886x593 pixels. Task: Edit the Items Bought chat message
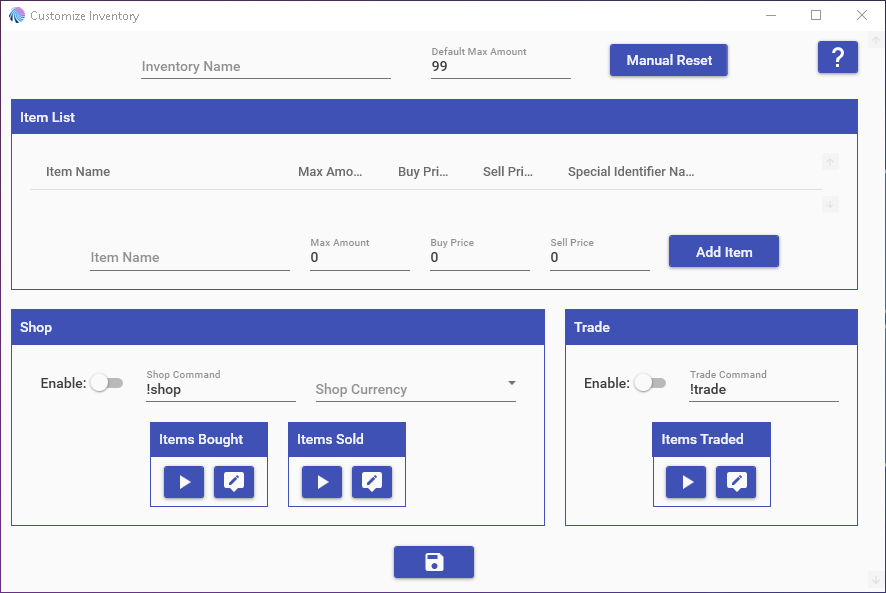click(234, 482)
